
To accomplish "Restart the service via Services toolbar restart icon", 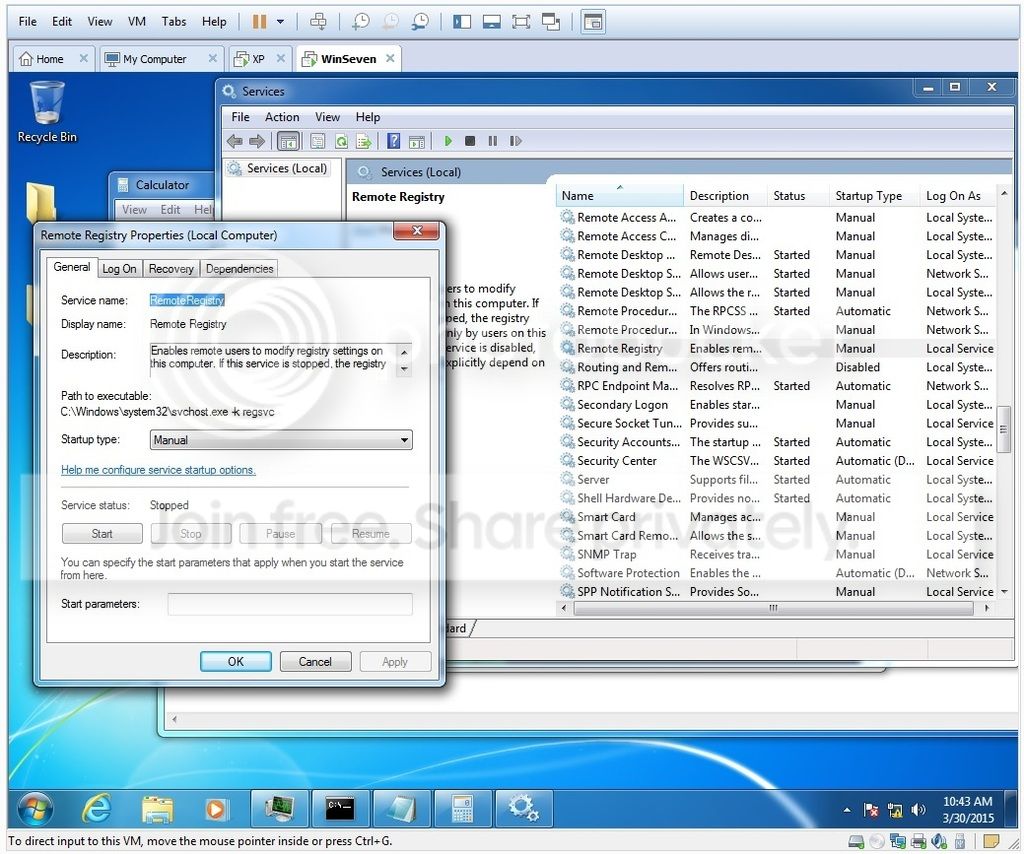I will click(515, 140).
